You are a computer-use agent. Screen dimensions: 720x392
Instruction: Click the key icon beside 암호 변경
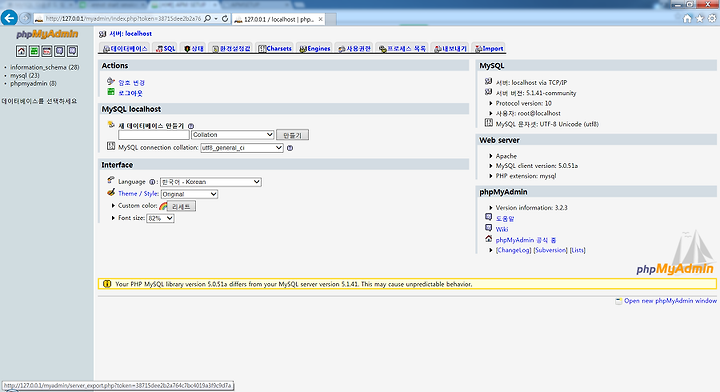coord(111,82)
